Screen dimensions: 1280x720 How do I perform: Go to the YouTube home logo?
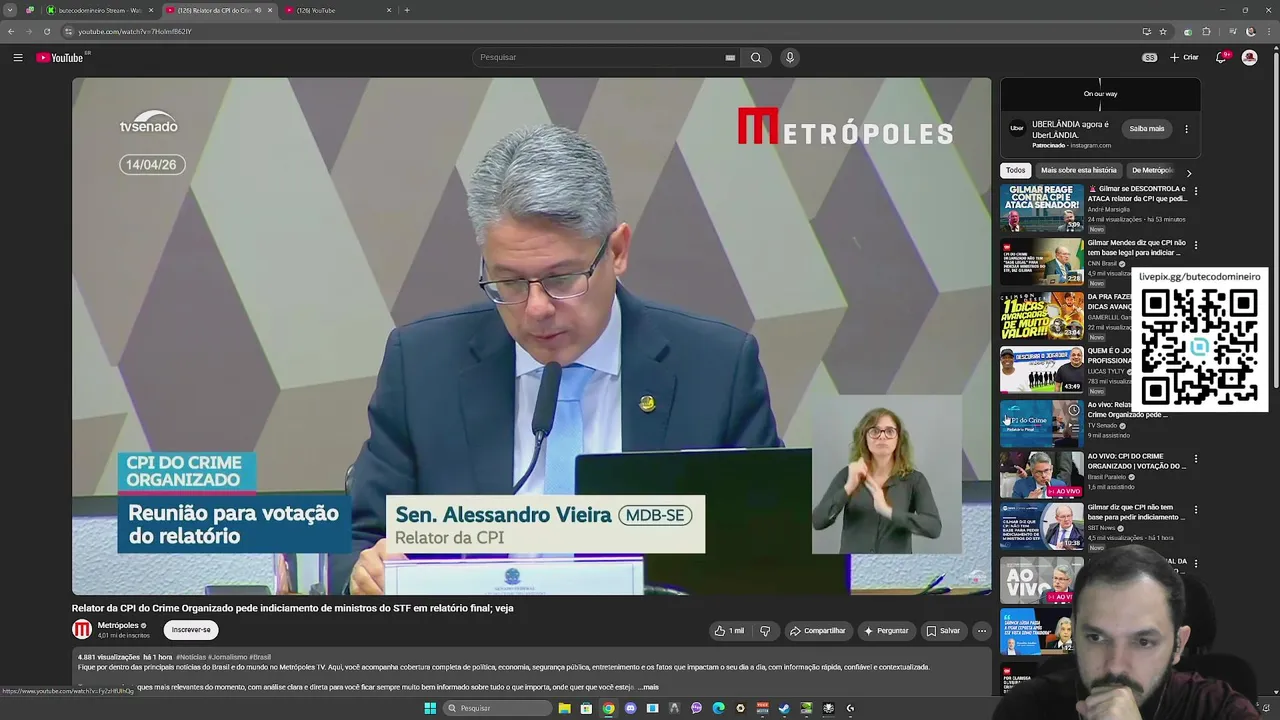(60, 57)
